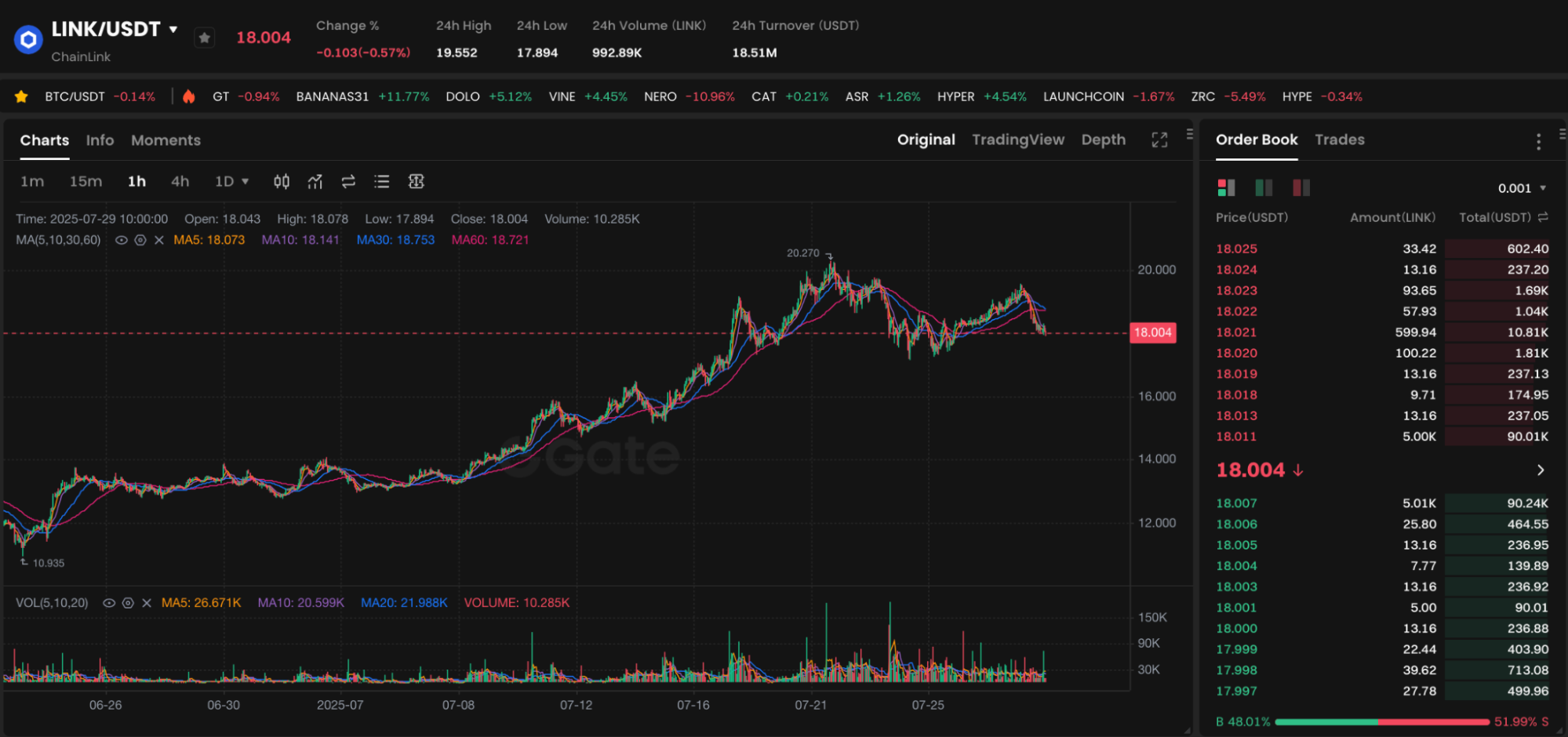1568x737 pixels.
Task: Select the 18.007 bid price row
Action: [1382, 503]
